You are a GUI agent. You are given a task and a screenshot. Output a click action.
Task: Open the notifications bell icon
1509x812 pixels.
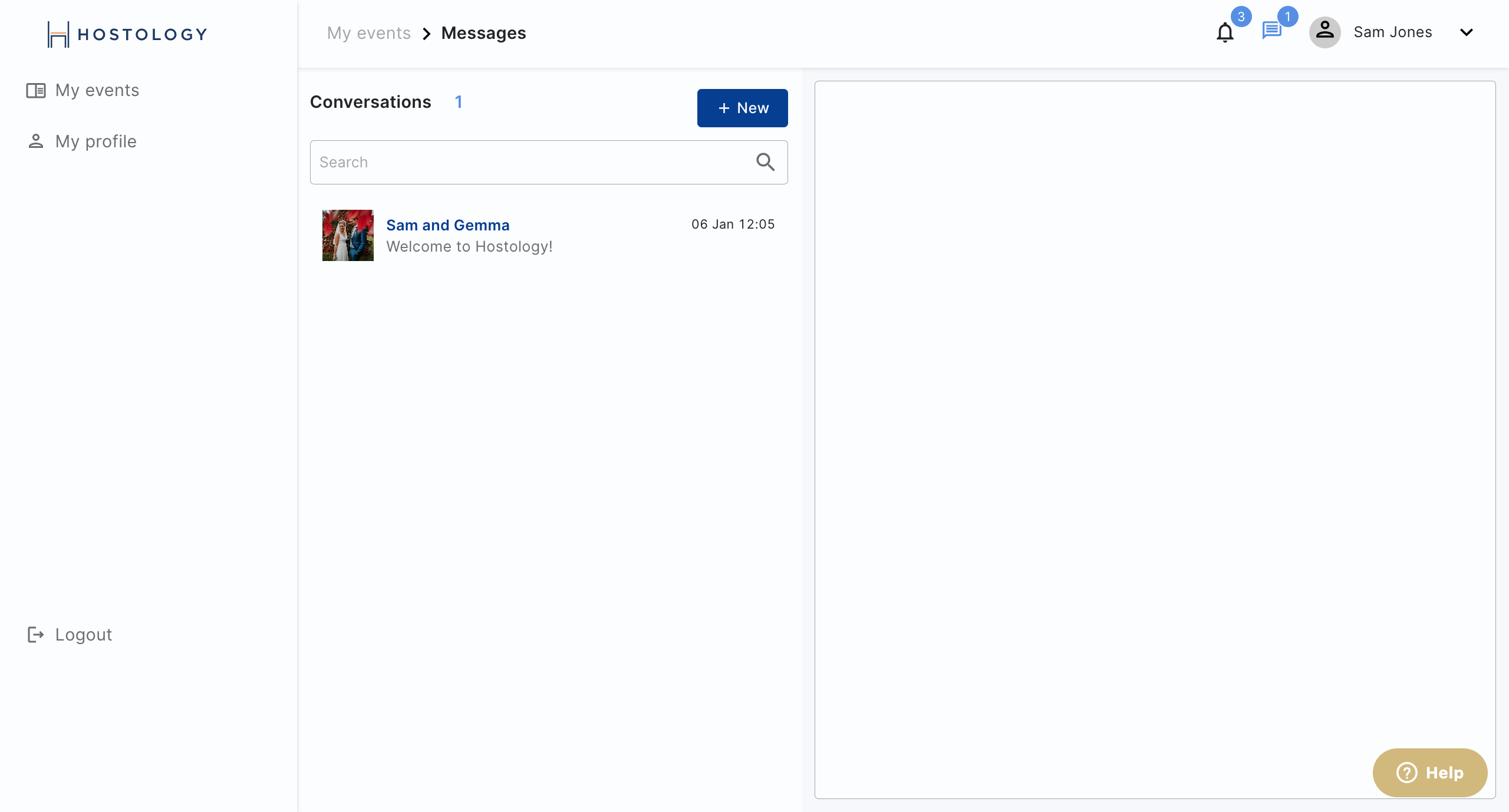point(1225,32)
